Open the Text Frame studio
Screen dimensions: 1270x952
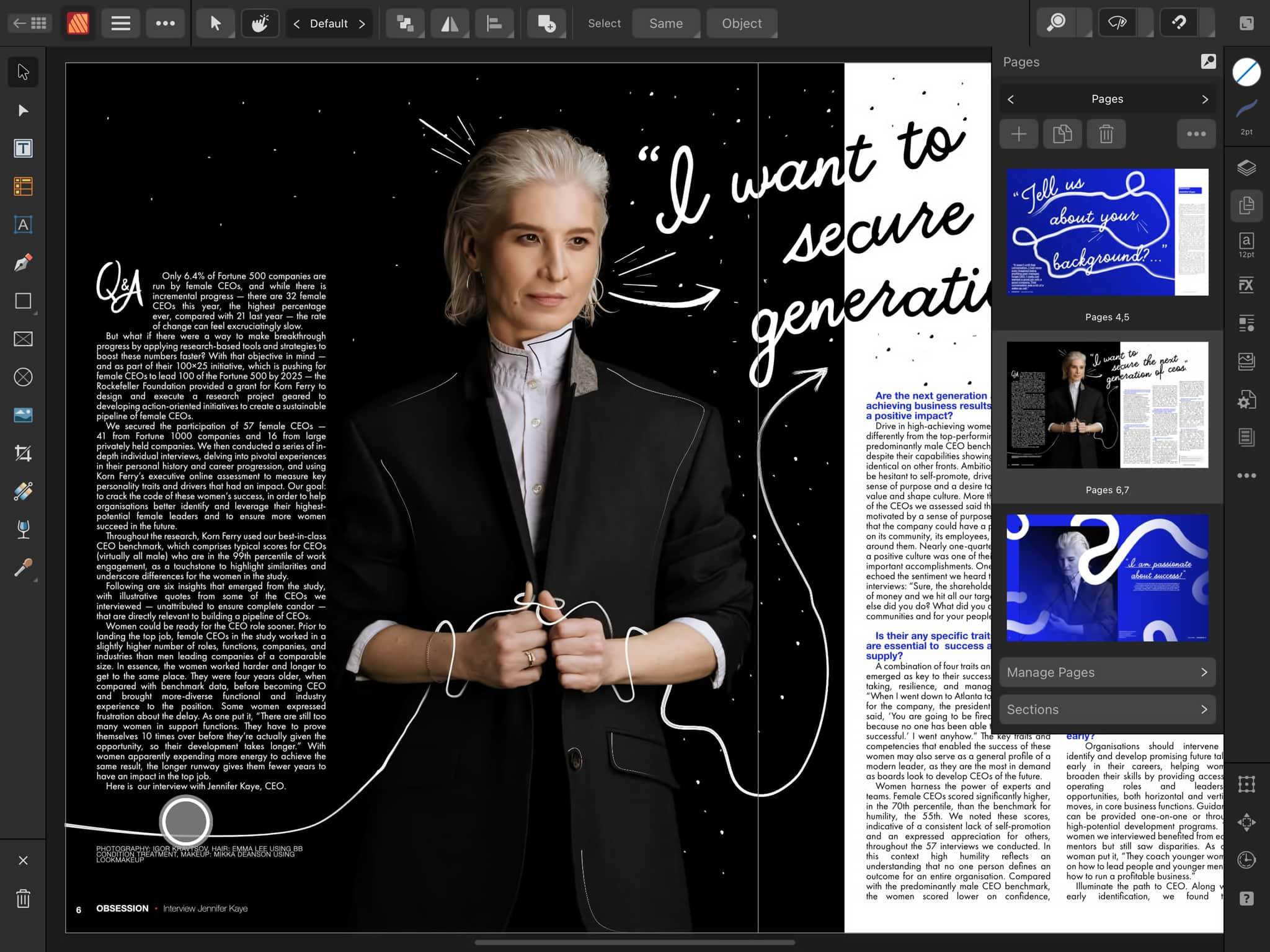point(1246,437)
